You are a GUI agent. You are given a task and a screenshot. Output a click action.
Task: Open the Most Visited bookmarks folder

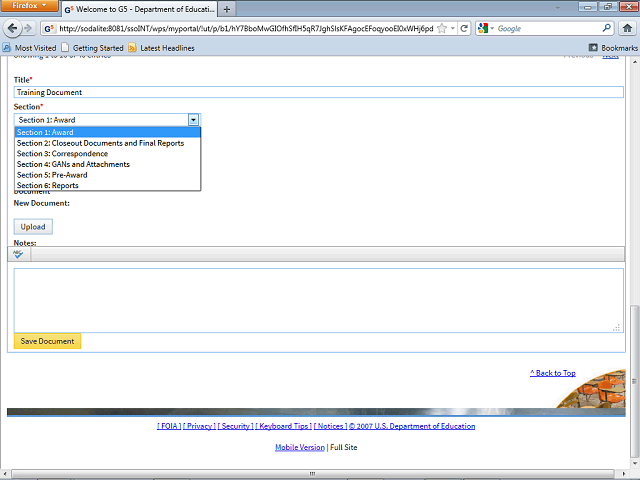[x=30, y=48]
